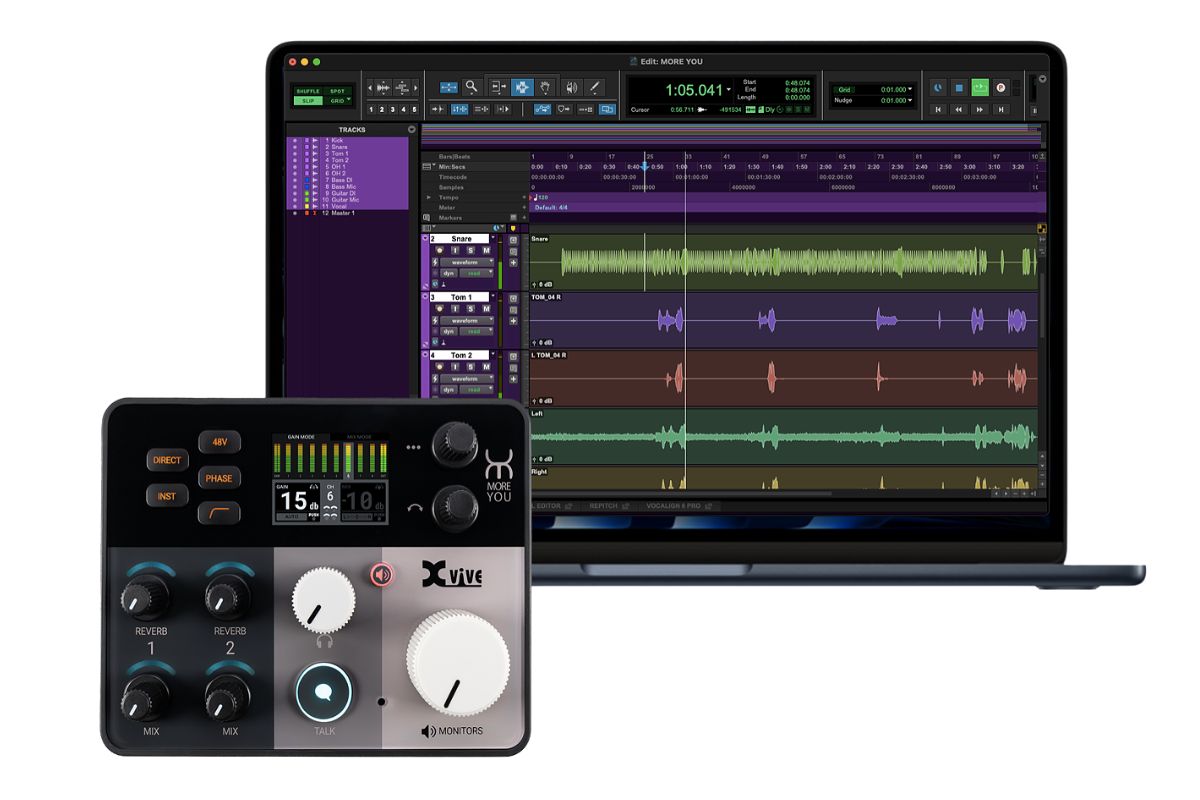Click Return to Zero transport button
This screenshot has height=800, width=1200.
[938, 109]
